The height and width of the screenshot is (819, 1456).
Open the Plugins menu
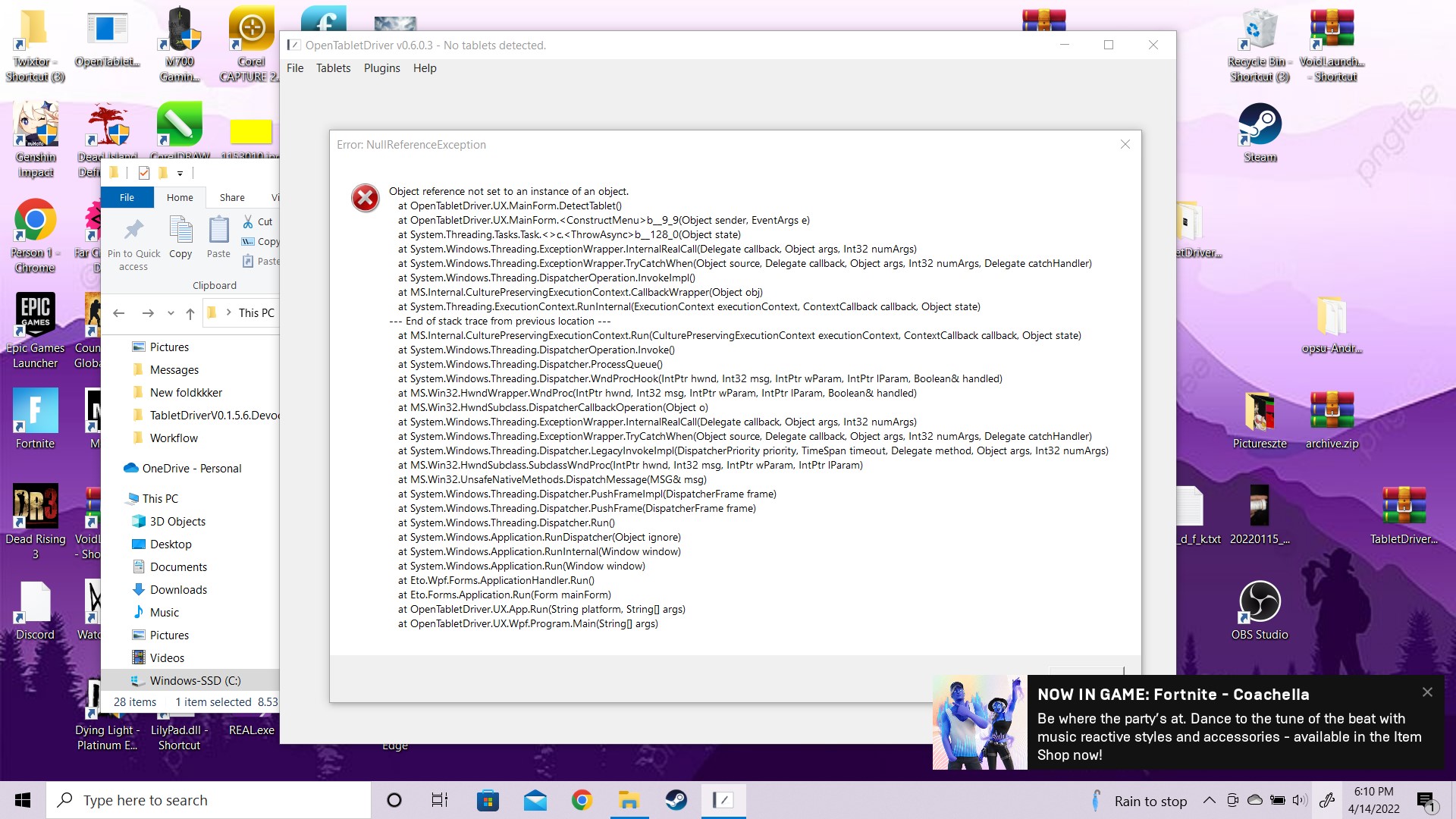381,68
